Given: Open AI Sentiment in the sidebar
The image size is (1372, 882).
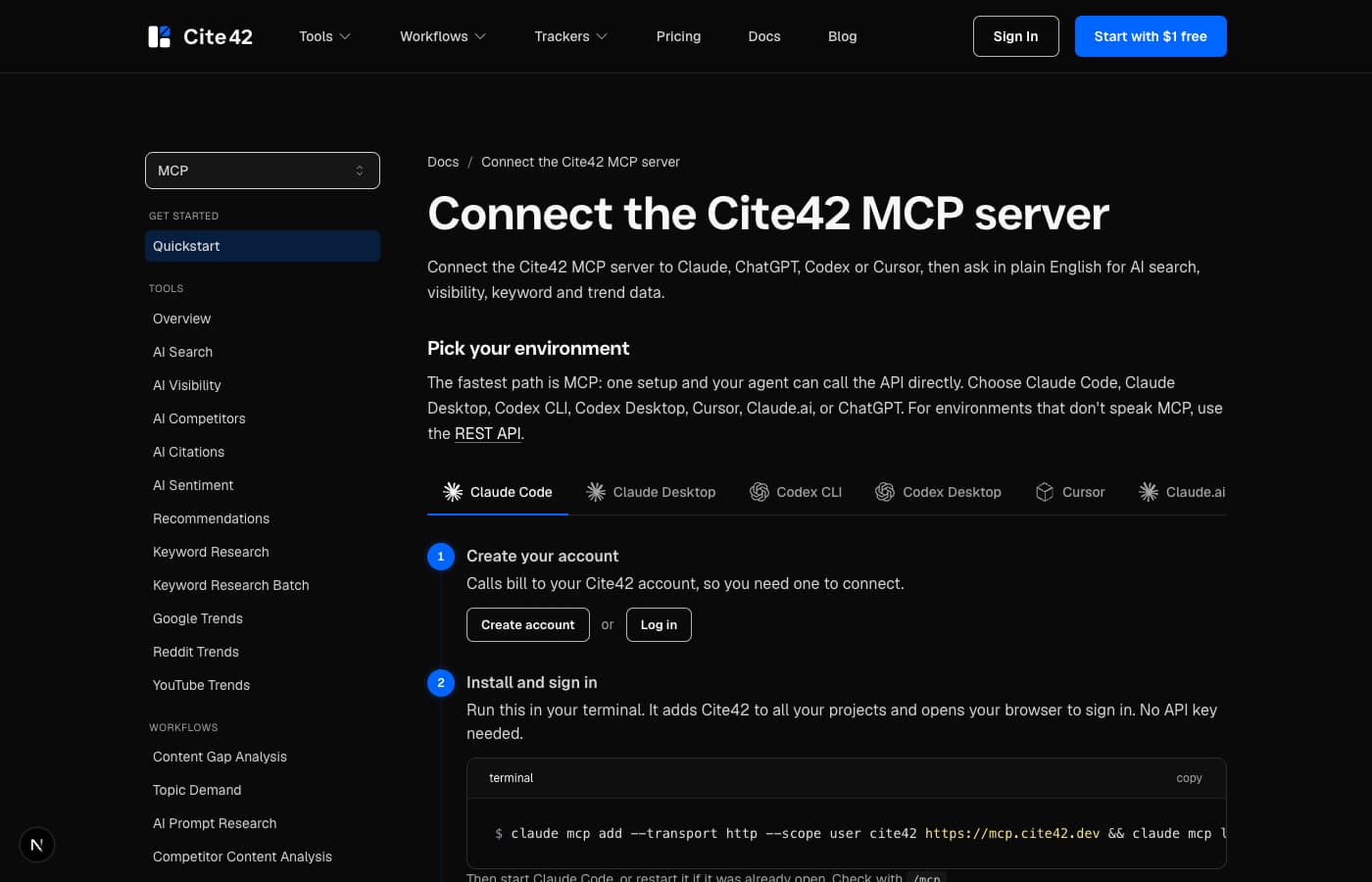Looking at the screenshot, I should tap(263, 485).
